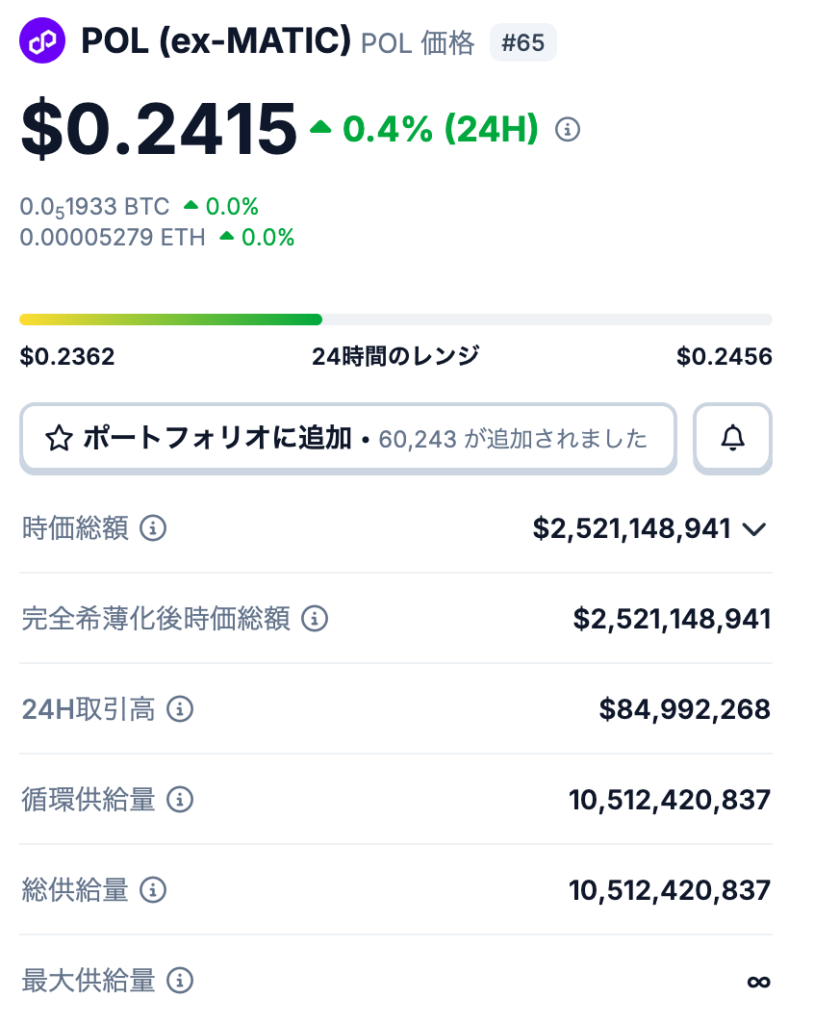This screenshot has width=814, height=1024.
Task: Click info icon beside 完全希薄化後時価総額
Action: pyautogui.click(x=314, y=619)
